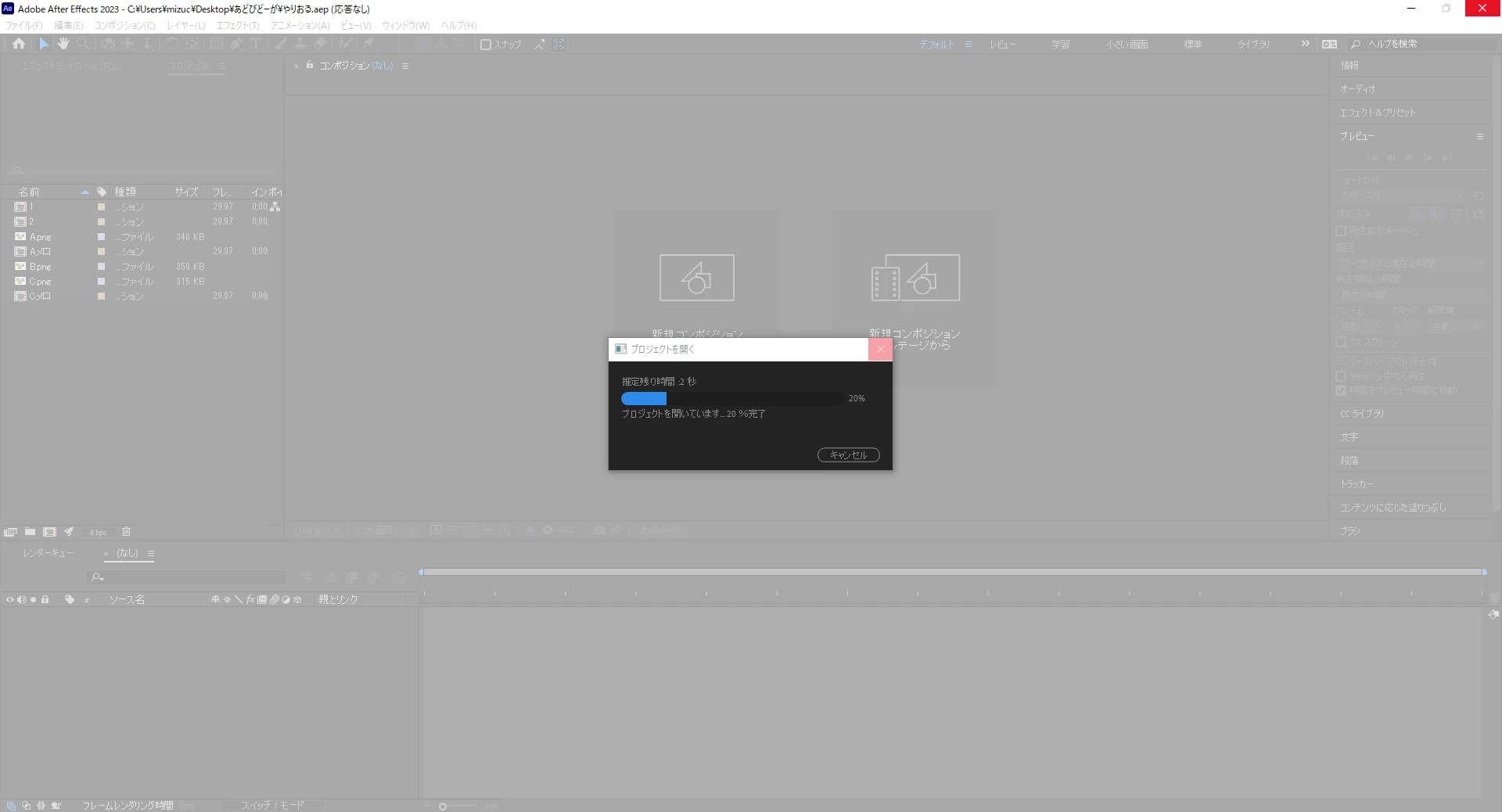This screenshot has width=1502, height=812.
Task: Delete selected project item with trash icon
Action: pos(126,532)
